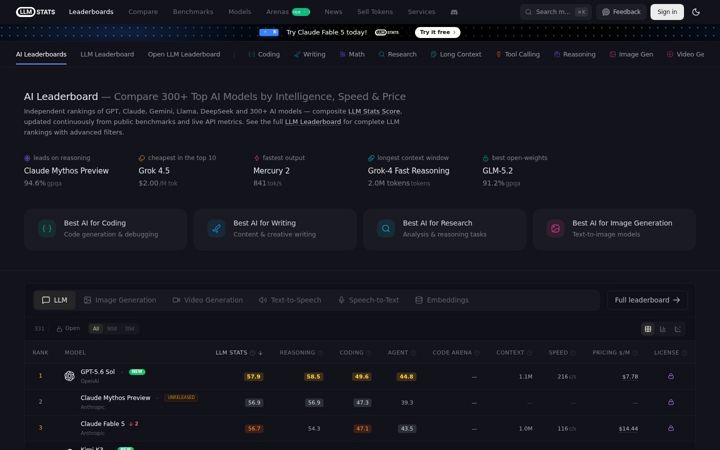Open the Compare nav item
This screenshot has height=450, width=720.
click(x=143, y=12)
